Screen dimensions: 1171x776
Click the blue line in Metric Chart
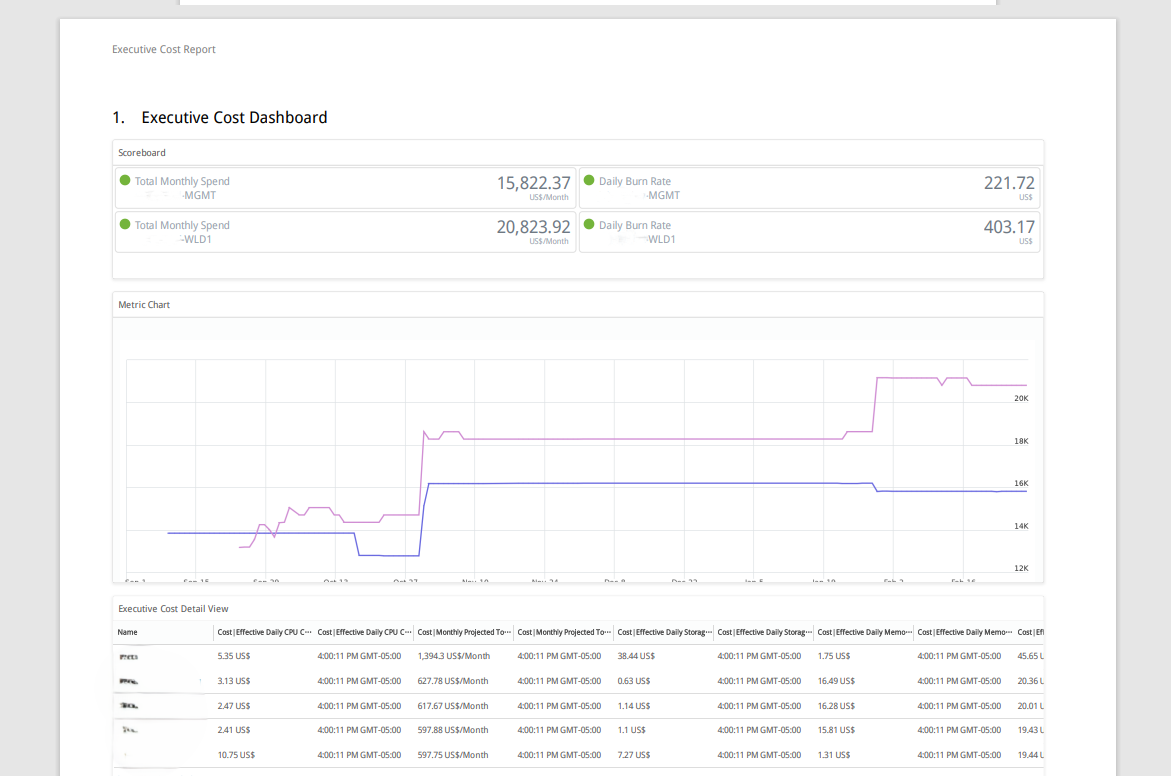click(640, 483)
